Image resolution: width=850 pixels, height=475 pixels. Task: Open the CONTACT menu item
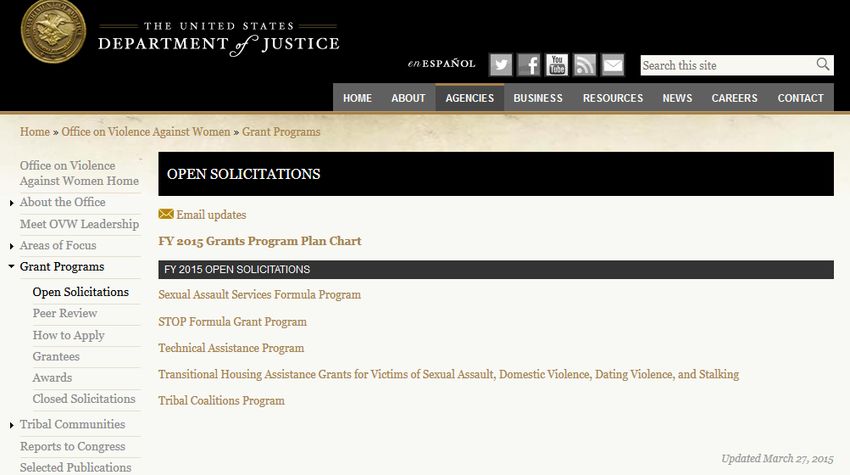coord(800,98)
